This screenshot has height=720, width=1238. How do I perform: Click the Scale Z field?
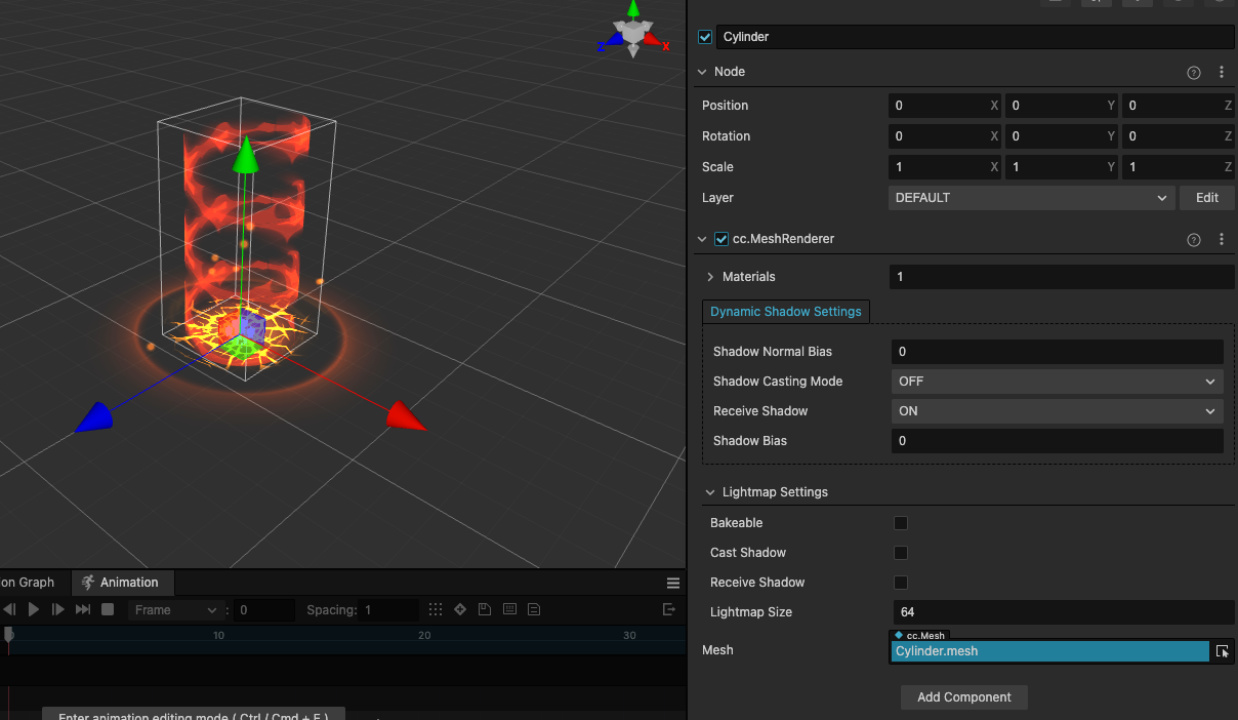[1178, 167]
